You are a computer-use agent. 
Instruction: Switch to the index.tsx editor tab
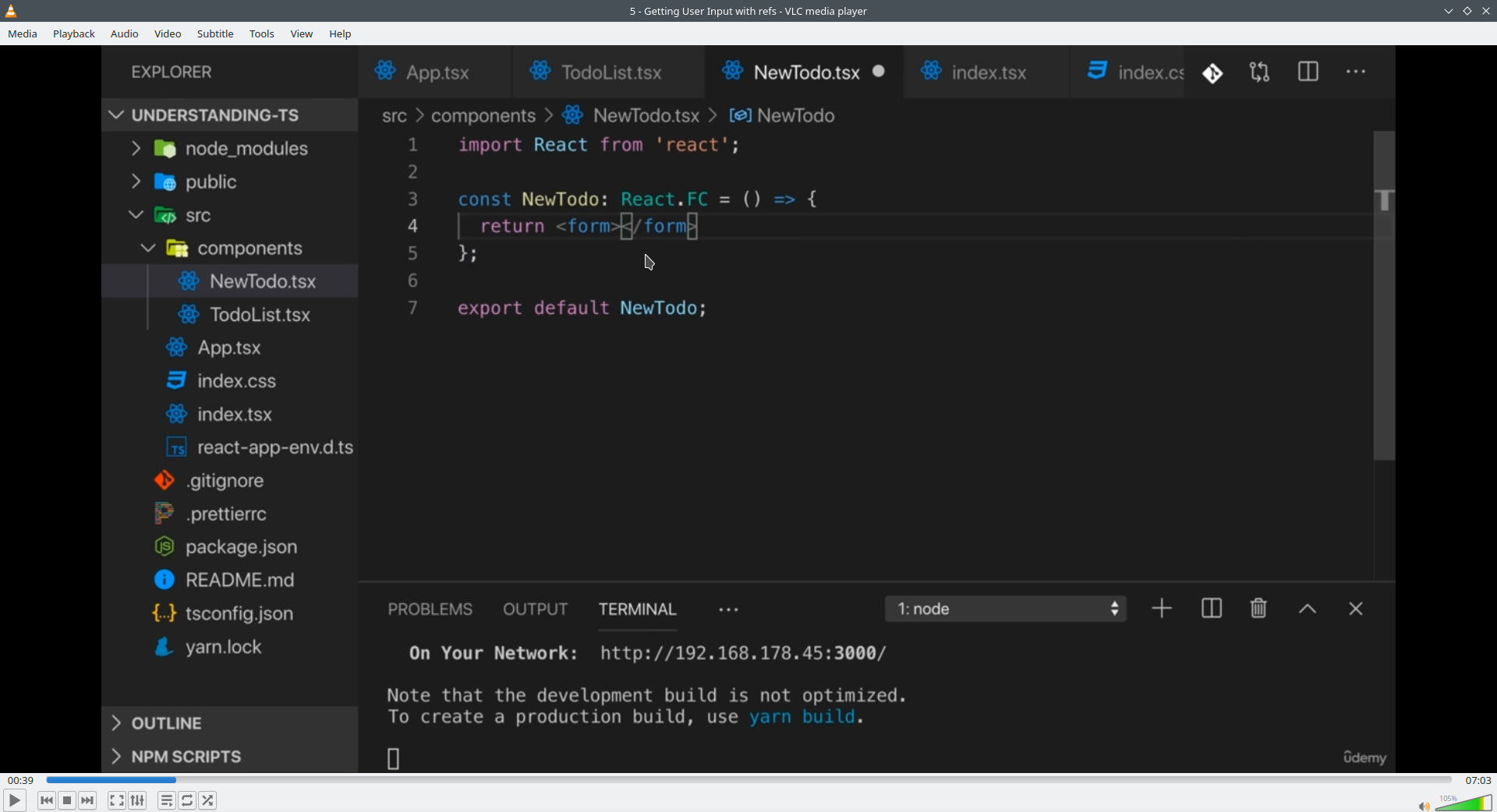tap(987, 72)
